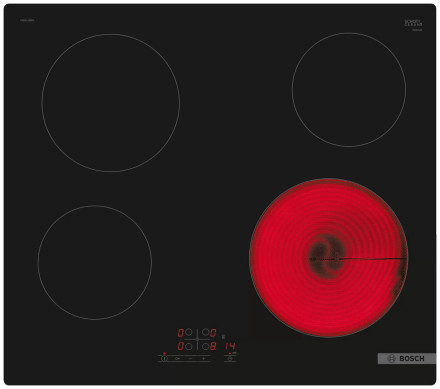This screenshot has width=440, height=389.
Task: Select the front-left zone selector circle
Action: click(x=189, y=346)
